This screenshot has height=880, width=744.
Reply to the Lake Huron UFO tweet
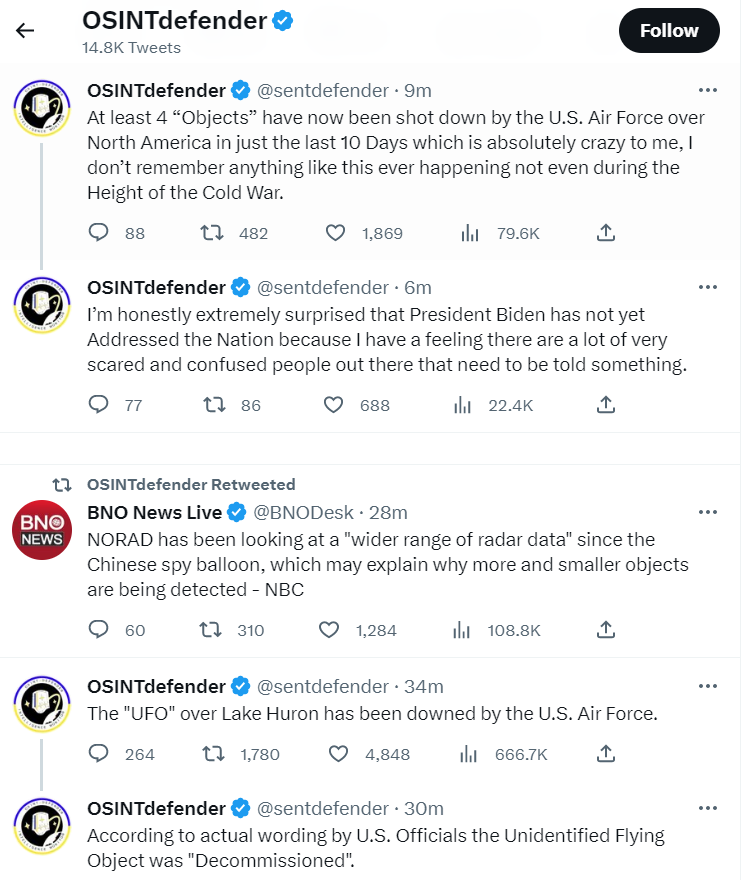(99, 754)
